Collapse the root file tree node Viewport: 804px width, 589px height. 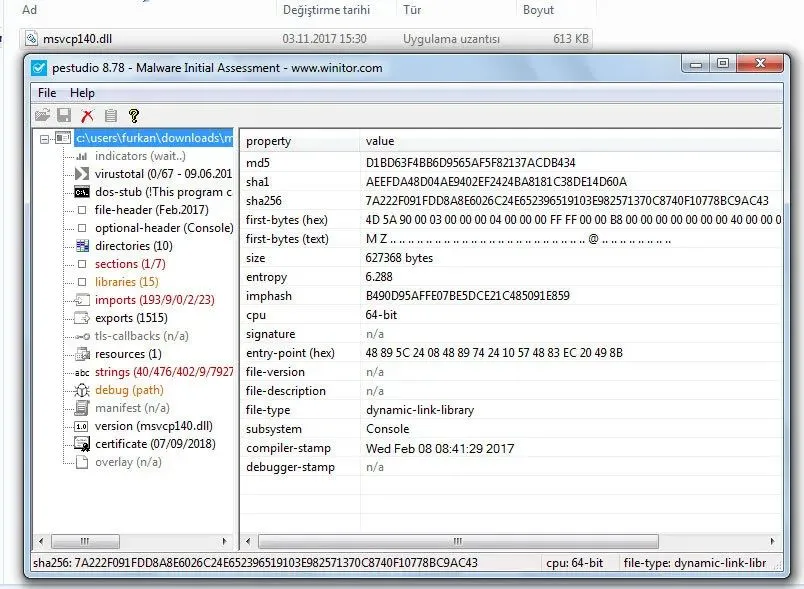tap(45, 138)
